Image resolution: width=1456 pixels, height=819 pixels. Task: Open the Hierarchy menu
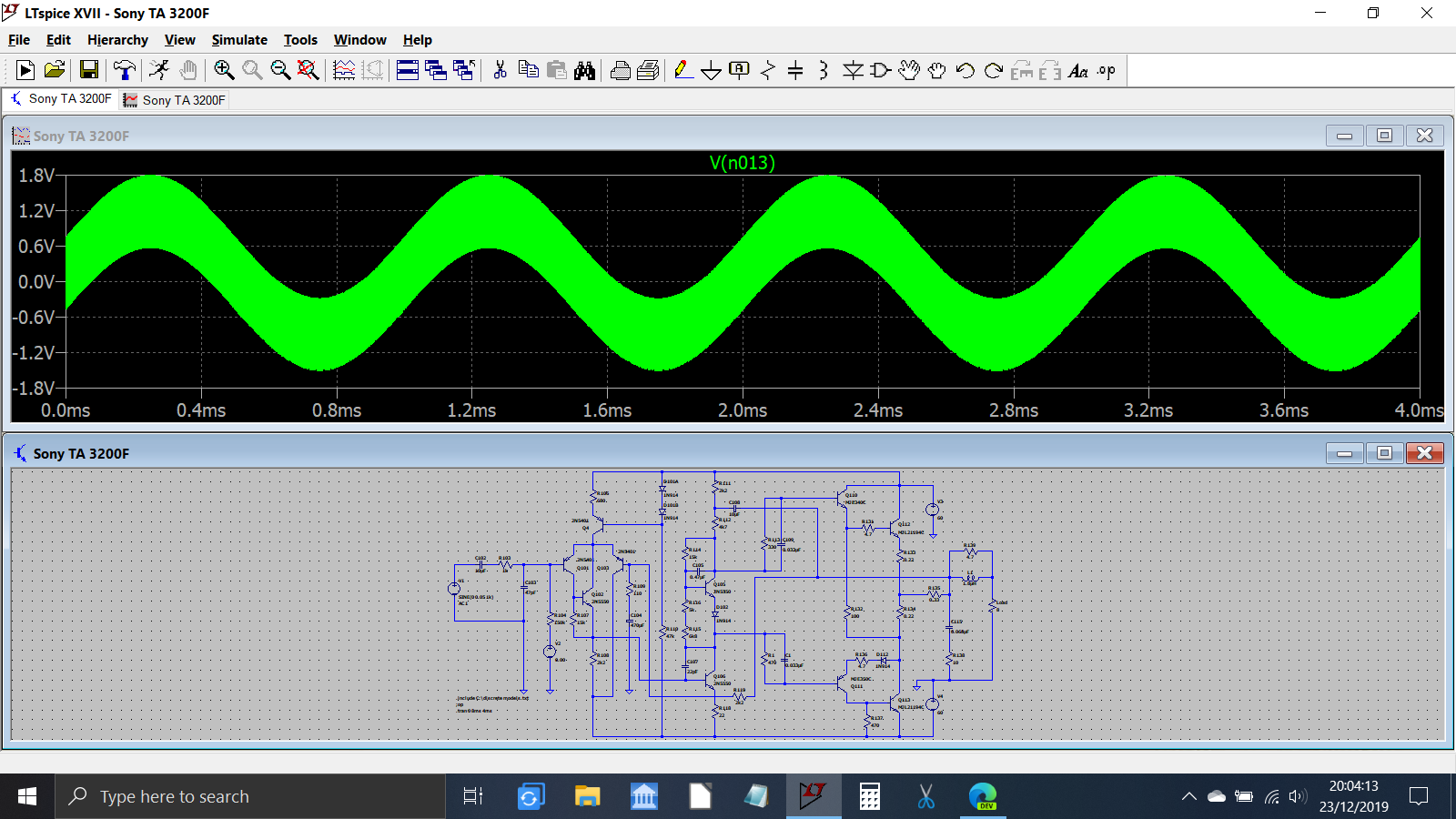(x=117, y=40)
